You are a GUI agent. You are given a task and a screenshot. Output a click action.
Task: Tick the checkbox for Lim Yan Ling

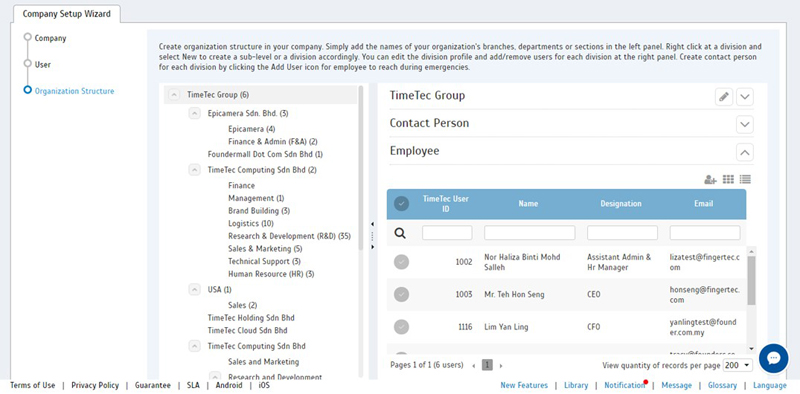point(402,327)
